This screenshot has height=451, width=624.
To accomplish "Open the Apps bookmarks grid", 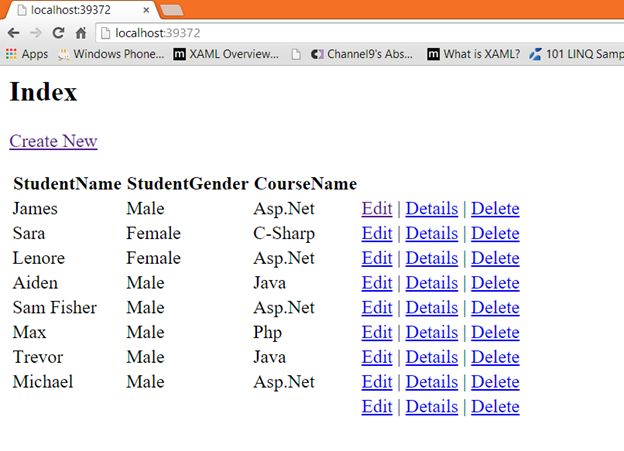I will click(27, 54).
